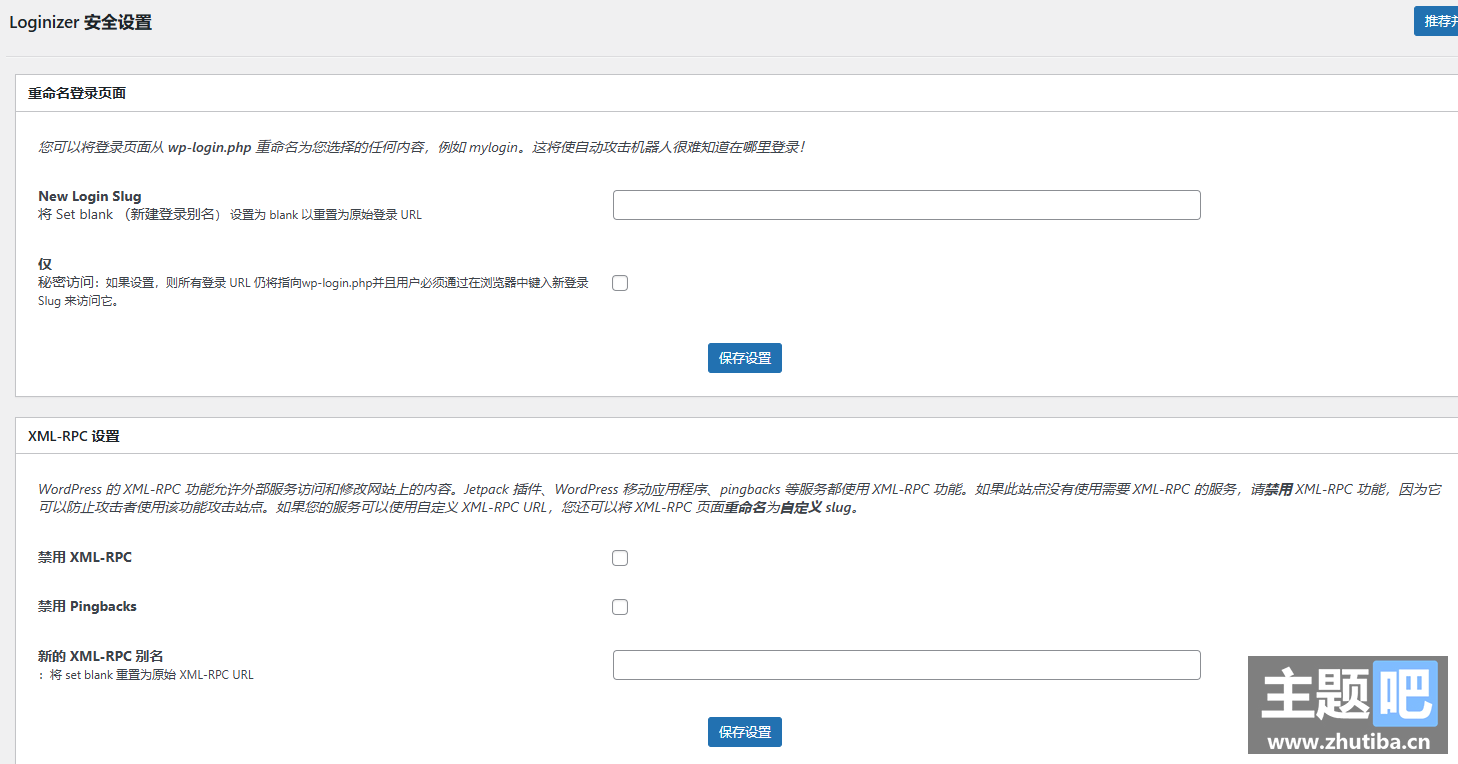Click the 禁用 Pingbacks label text
Screen dimensions: 1458x764
point(87,606)
